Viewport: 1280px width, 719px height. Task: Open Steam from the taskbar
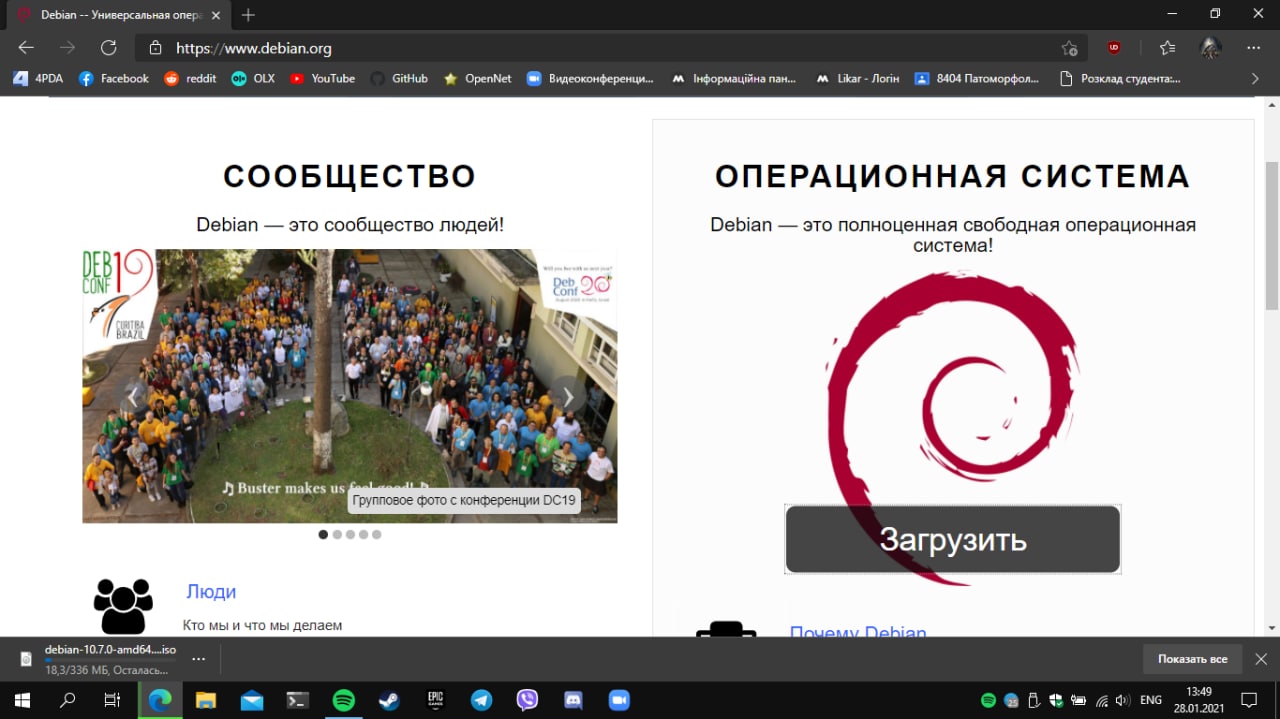389,700
